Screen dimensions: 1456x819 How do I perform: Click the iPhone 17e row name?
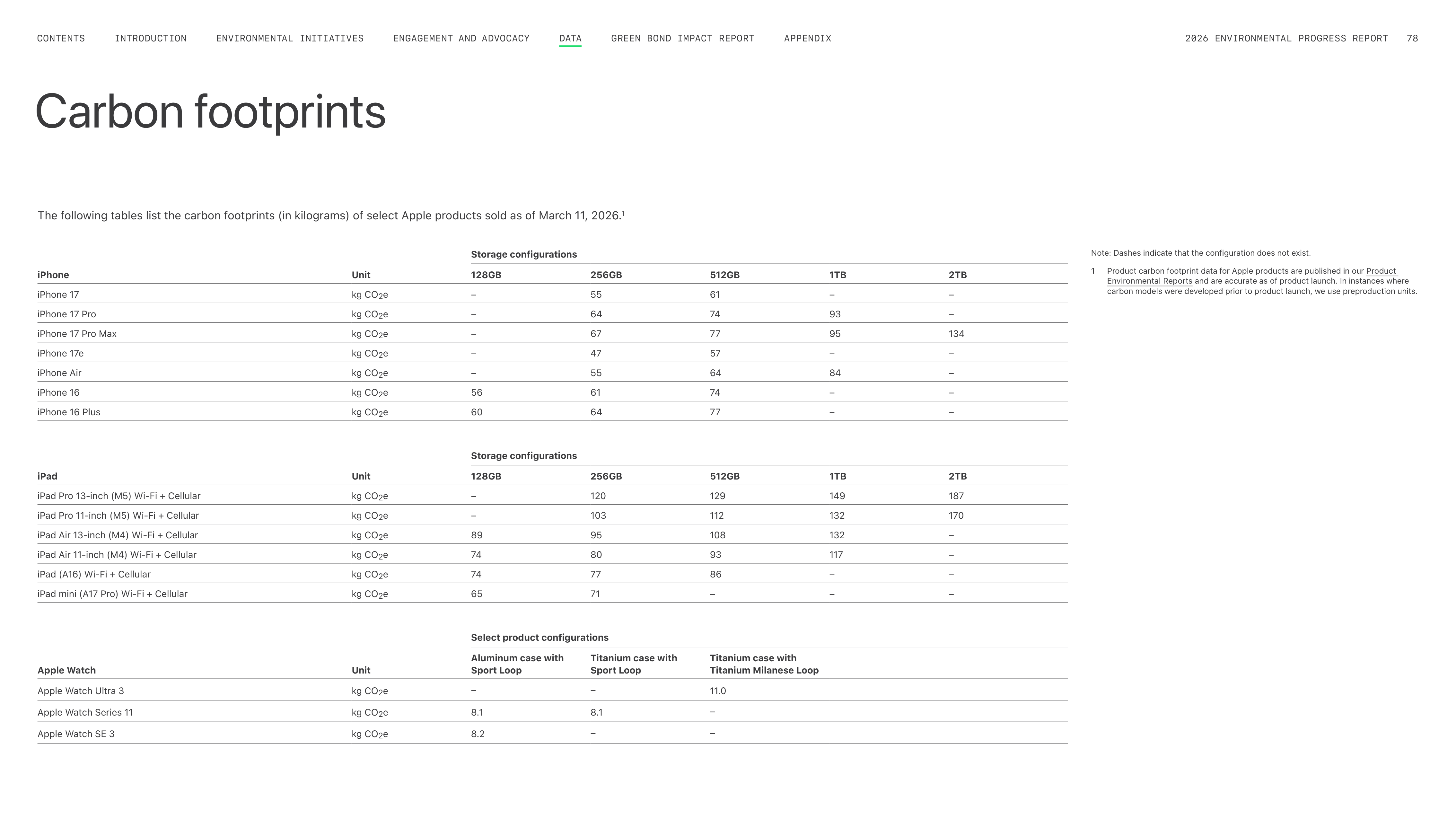pyautogui.click(x=60, y=353)
